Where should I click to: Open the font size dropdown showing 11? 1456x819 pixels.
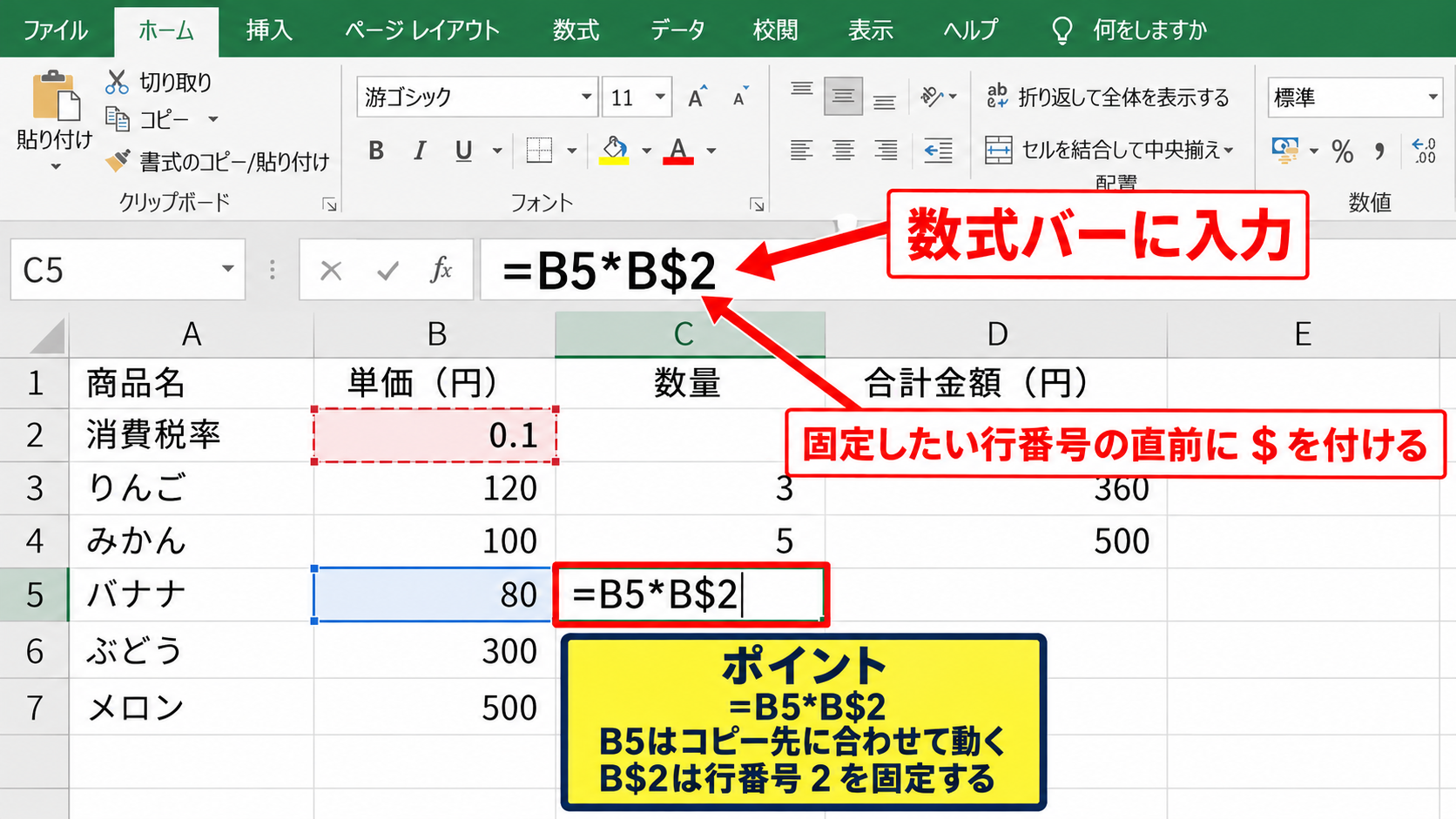pos(660,97)
